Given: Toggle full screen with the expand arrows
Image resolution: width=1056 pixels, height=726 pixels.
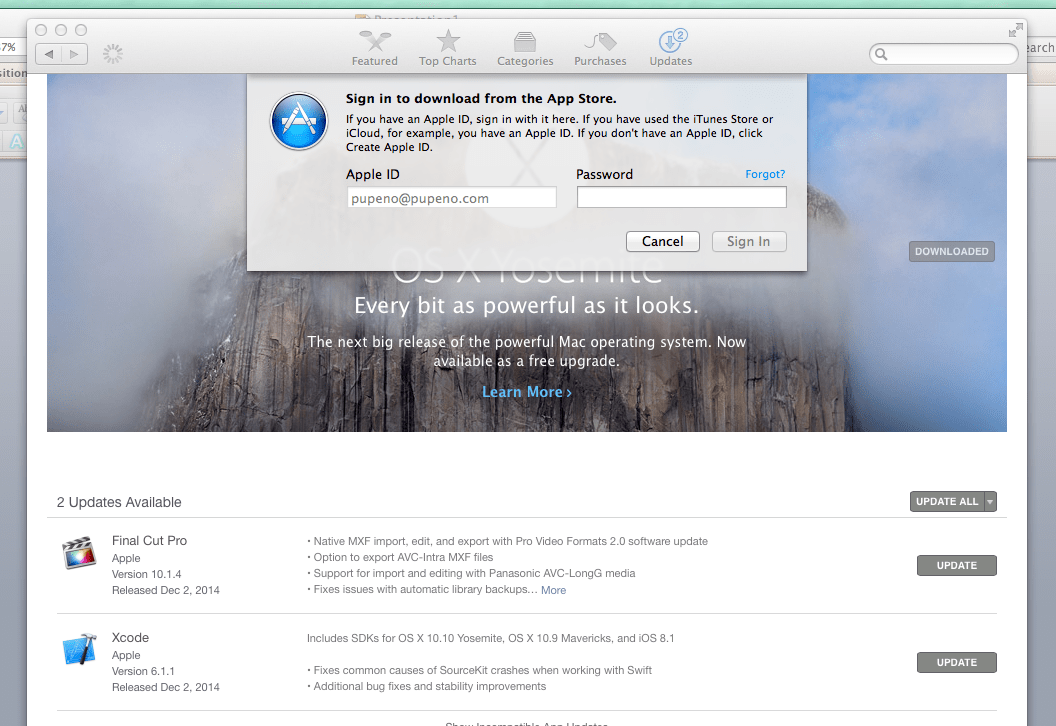Looking at the screenshot, I should (x=1016, y=30).
